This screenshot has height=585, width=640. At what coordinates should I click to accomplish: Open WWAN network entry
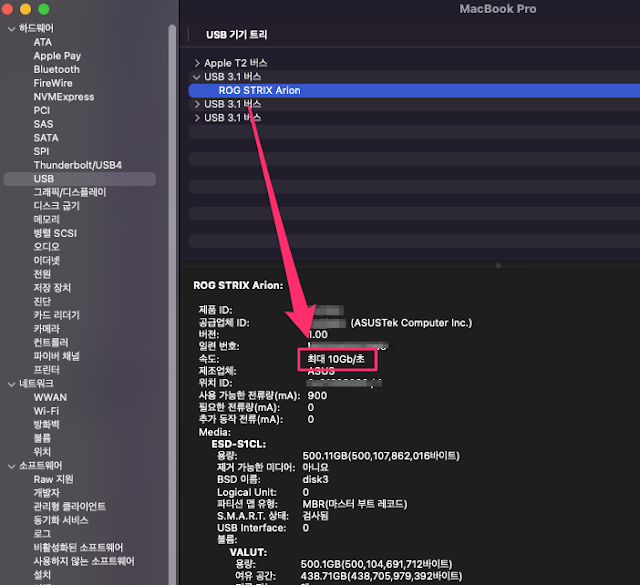click(50, 398)
